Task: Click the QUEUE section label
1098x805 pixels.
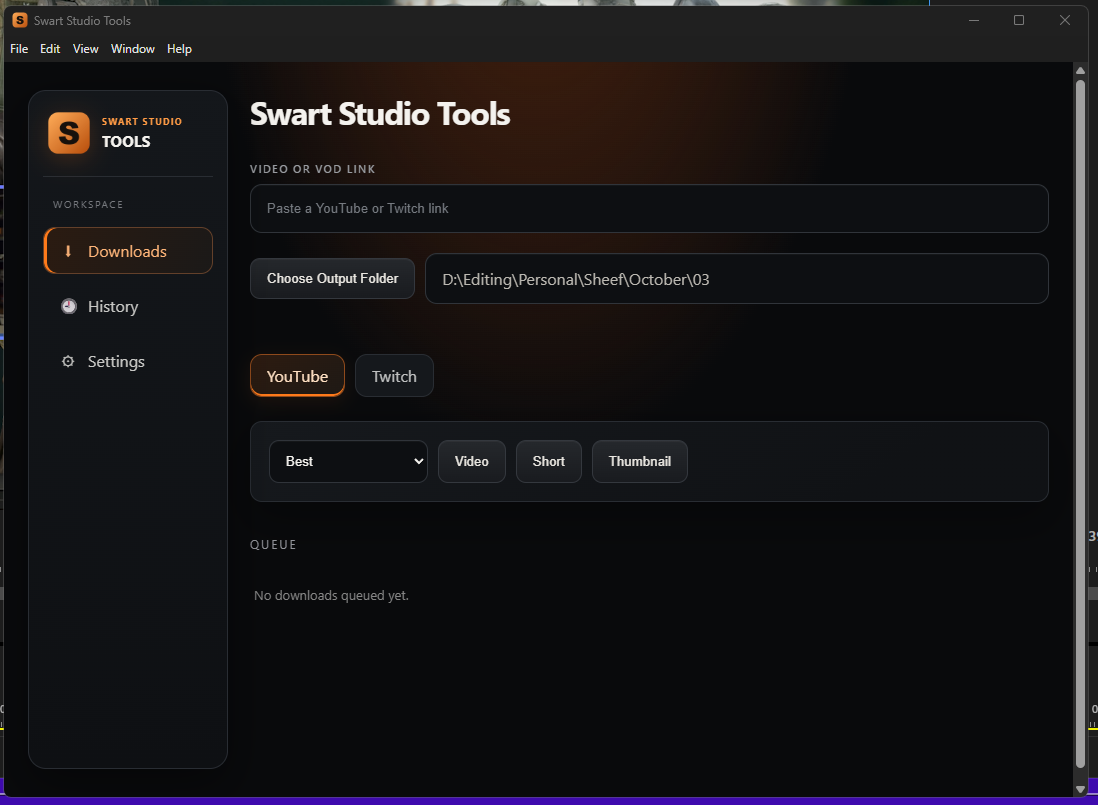Action: (x=273, y=545)
